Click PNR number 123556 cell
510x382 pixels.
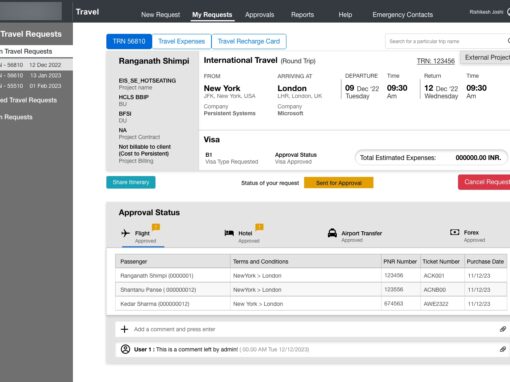[401, 290]
